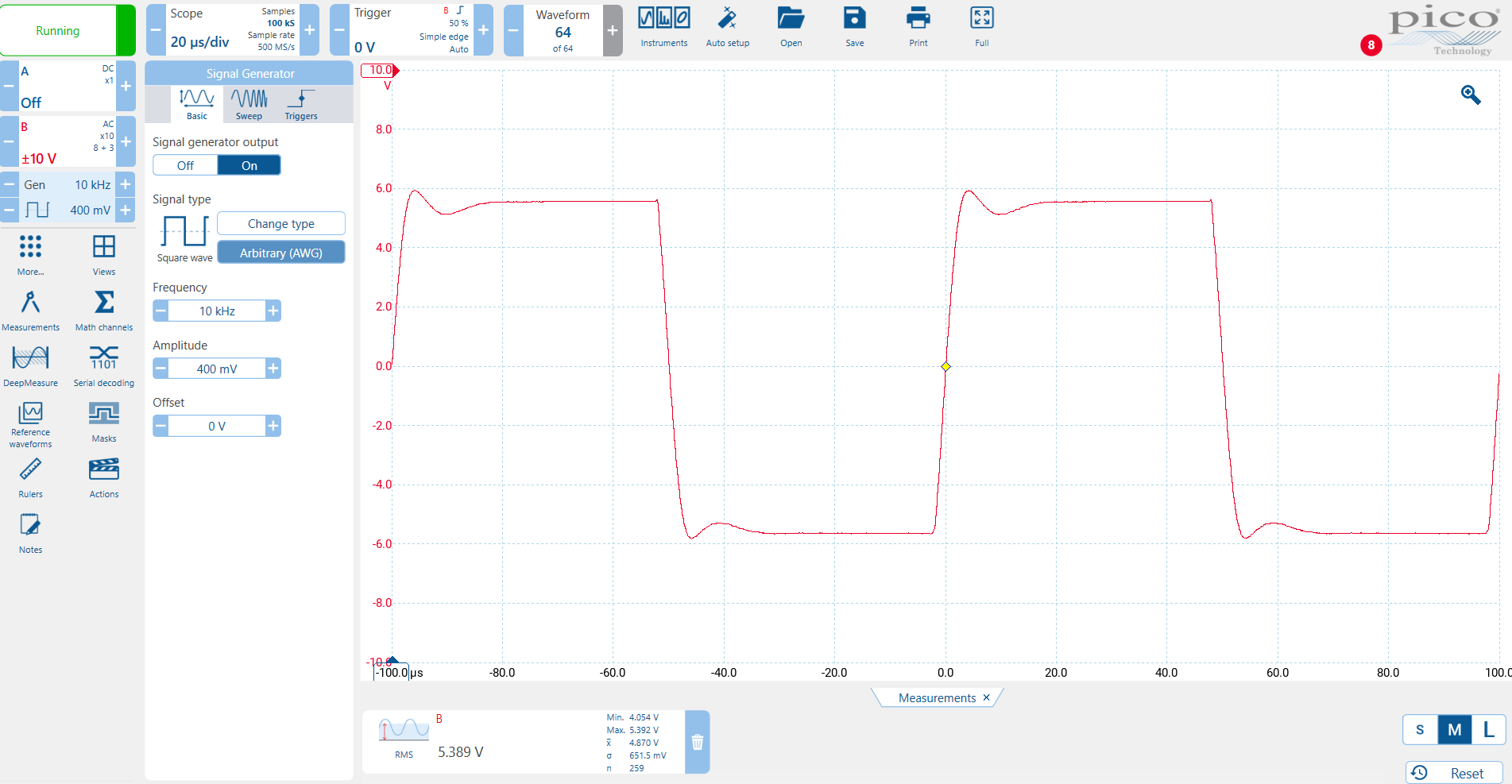Click the Auto setup icon
The image size is (1512, 784).
click(727, 27)
